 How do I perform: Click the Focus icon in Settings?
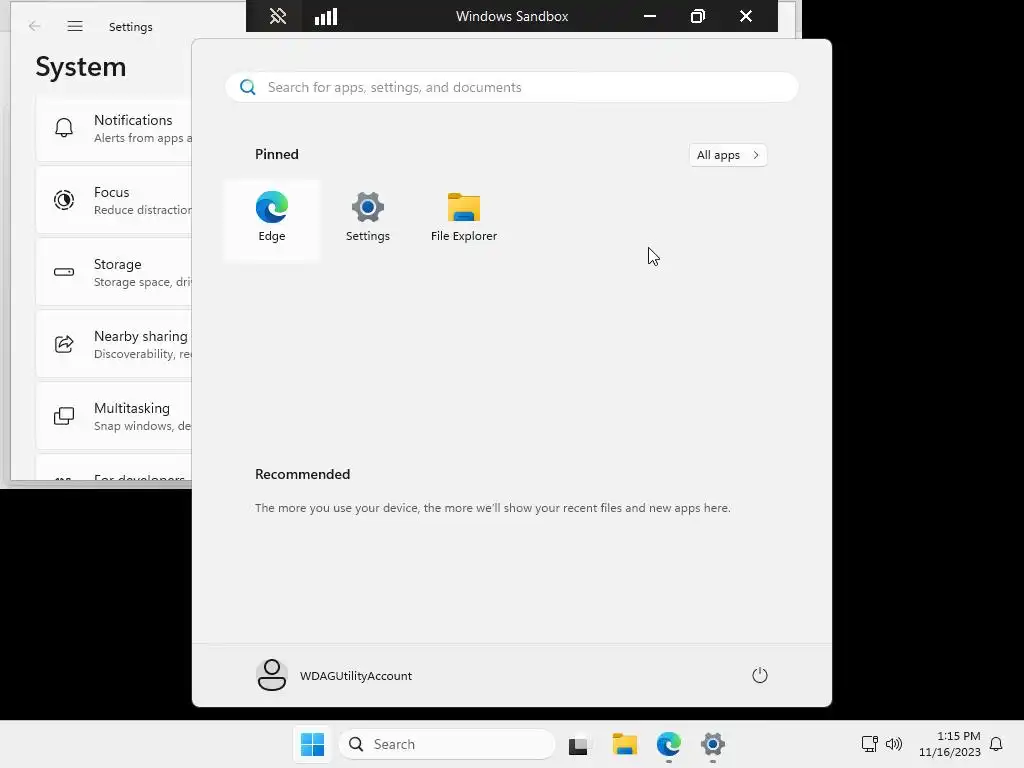point(64,200)
